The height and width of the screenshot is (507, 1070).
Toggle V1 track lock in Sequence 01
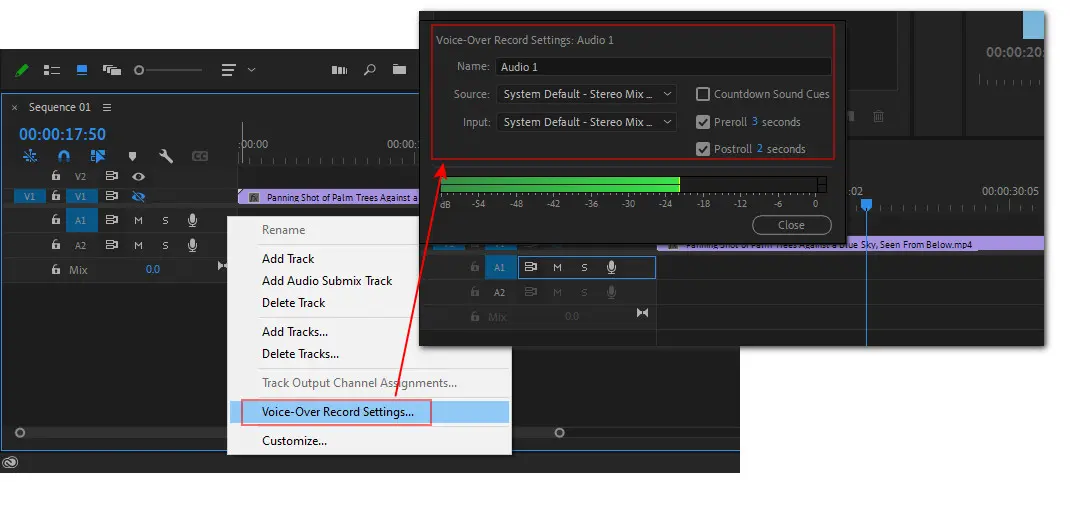pos(56,197)
